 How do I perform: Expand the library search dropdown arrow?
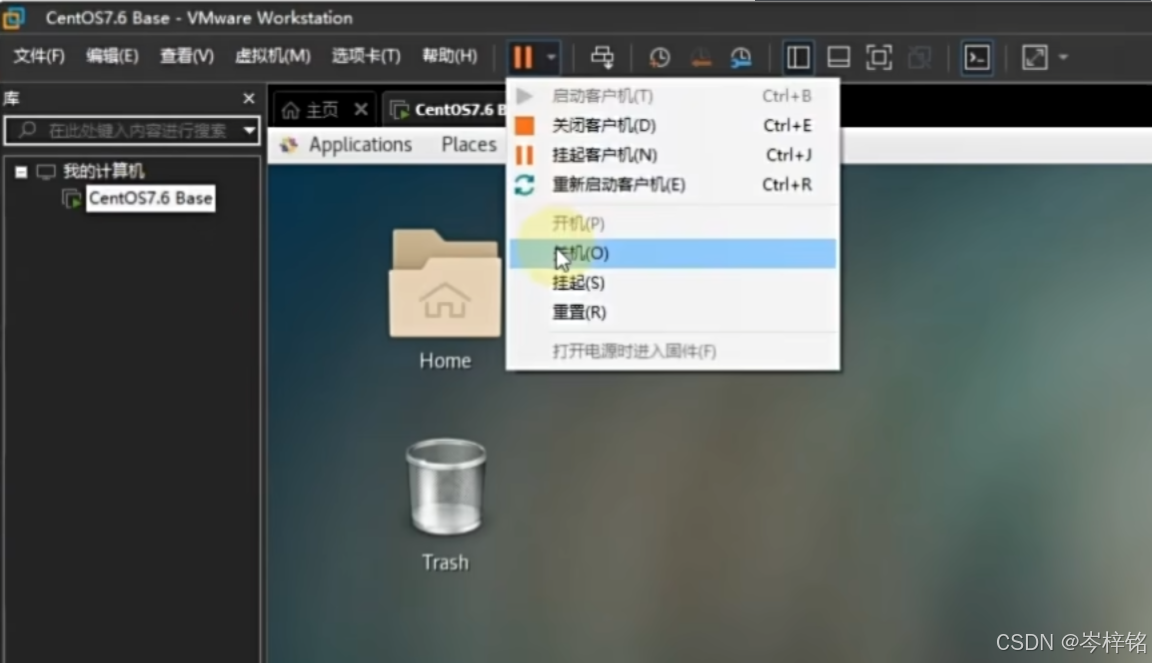click(x=250, y=131)
